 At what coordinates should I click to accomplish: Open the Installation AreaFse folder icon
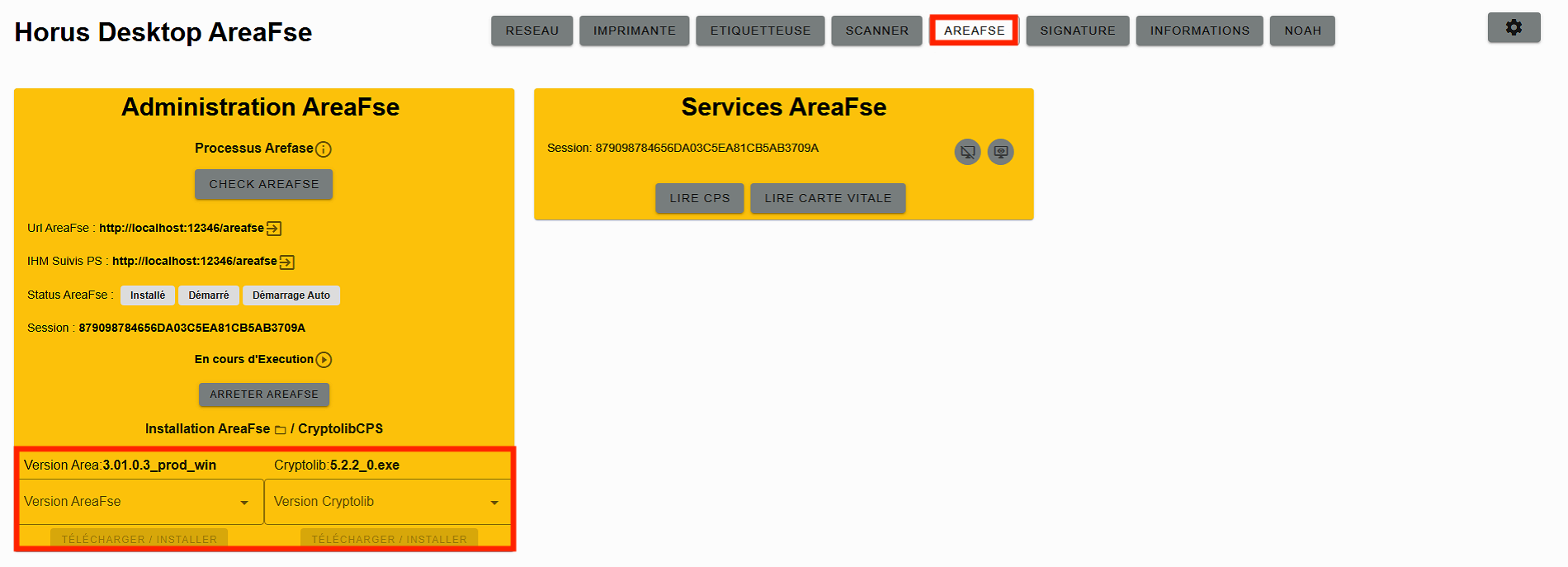[280, 430]
